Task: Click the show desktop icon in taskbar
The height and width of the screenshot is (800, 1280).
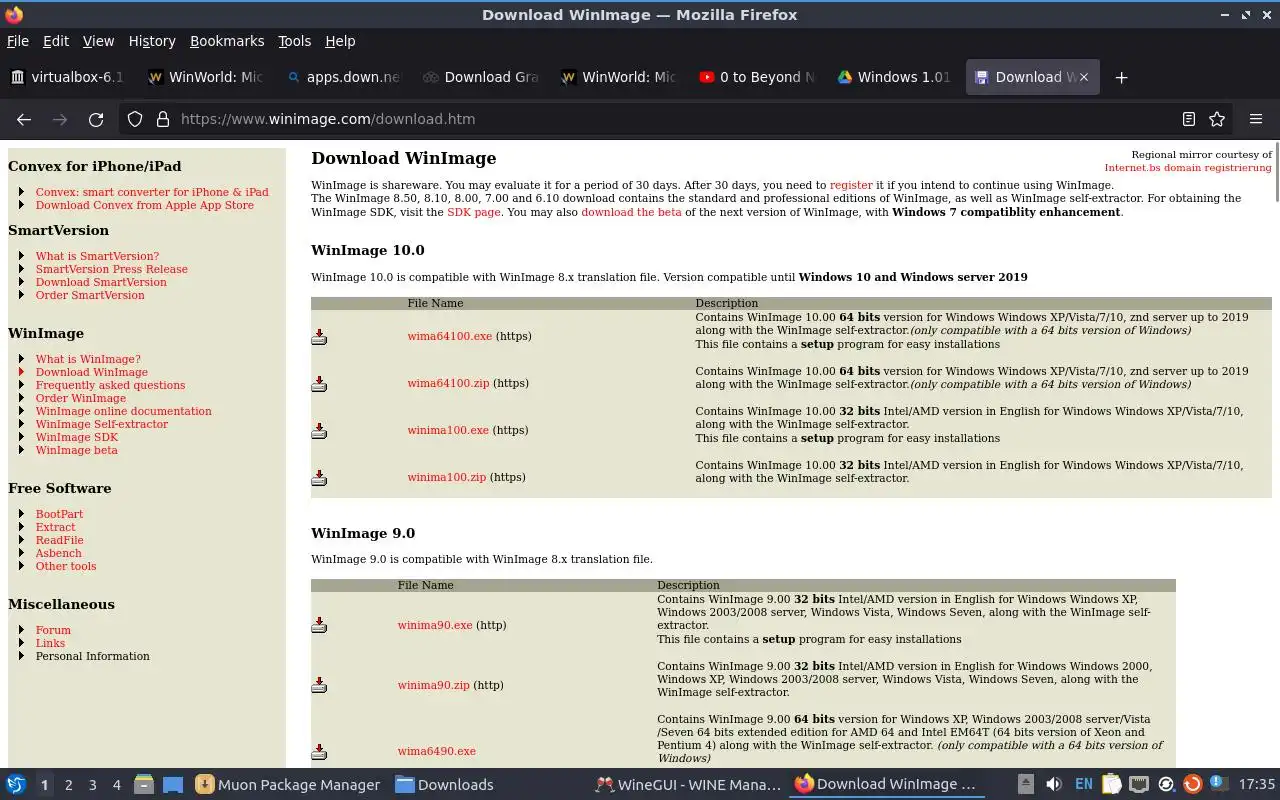Action: click(173, 784)
